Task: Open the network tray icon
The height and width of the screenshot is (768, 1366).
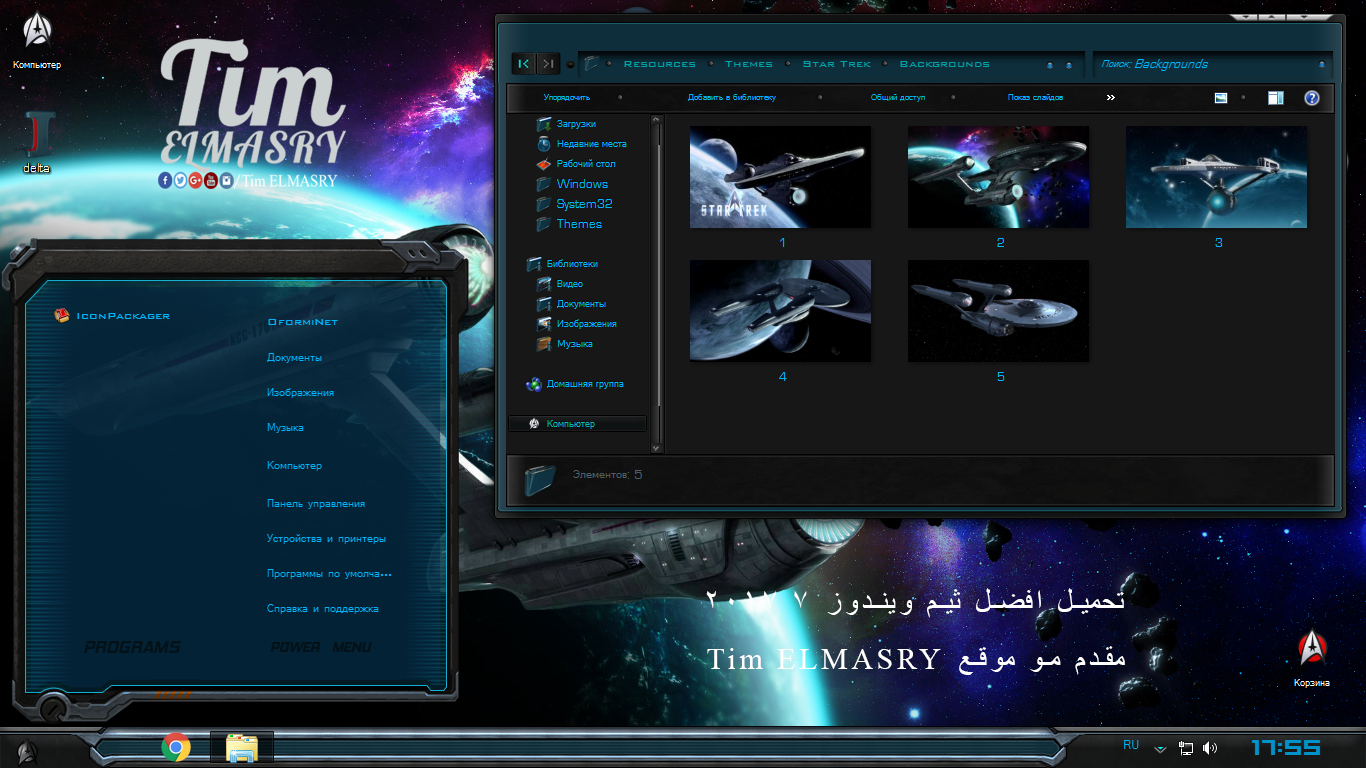Action: pos(1186,748)
